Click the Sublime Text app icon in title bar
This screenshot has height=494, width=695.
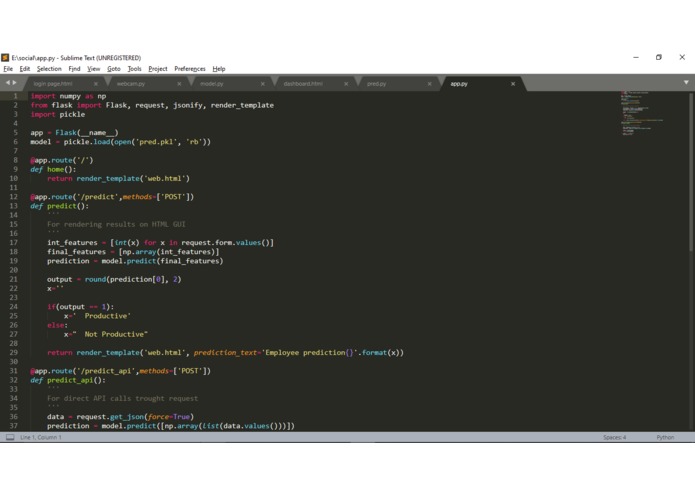tap(5, 58)
